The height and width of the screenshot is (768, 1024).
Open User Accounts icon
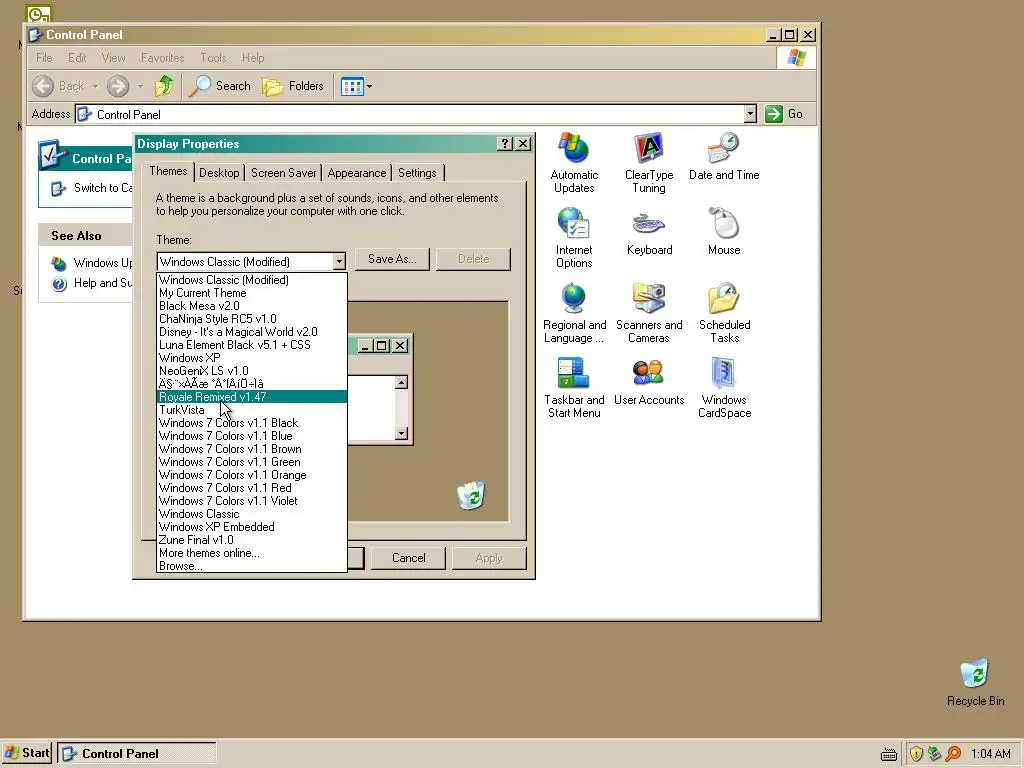(648, 382)
